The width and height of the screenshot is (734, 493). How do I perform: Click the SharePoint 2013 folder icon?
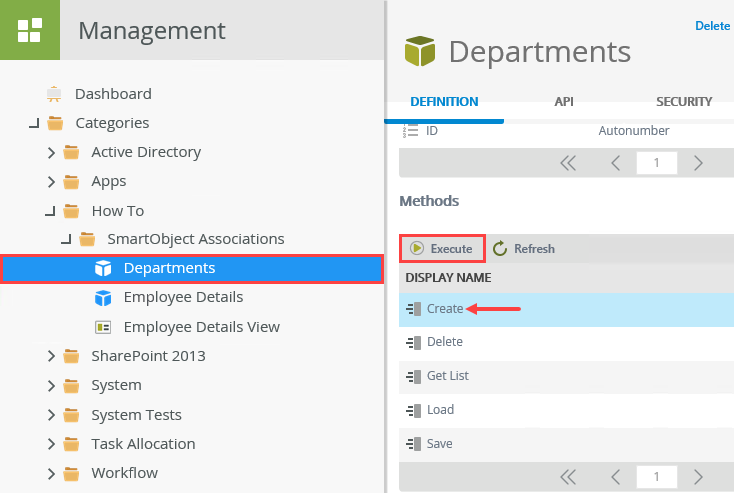click(71, 356)
